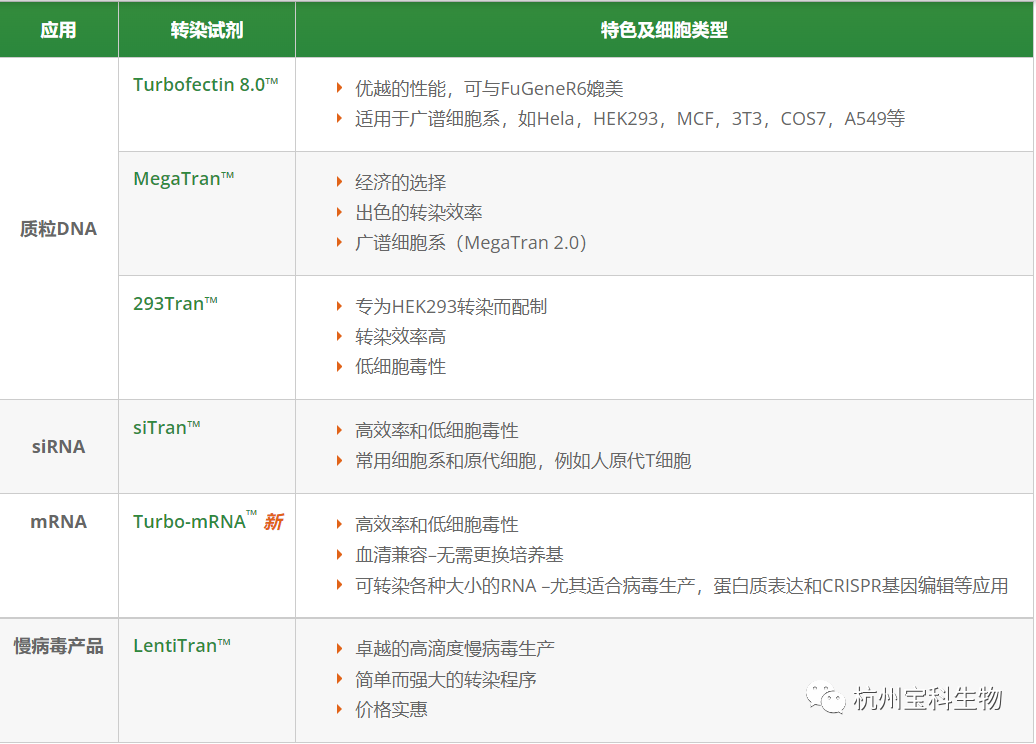Open the LentiTran product link
Screen dimensions: 1036x744
(x=182, y=646)
